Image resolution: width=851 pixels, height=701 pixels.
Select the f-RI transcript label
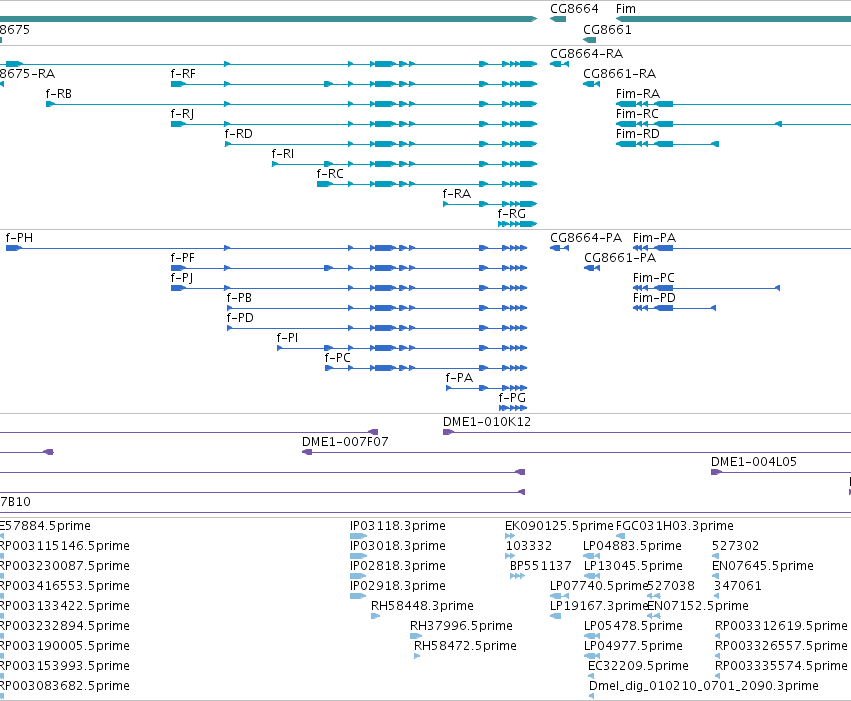click(282, 154)
